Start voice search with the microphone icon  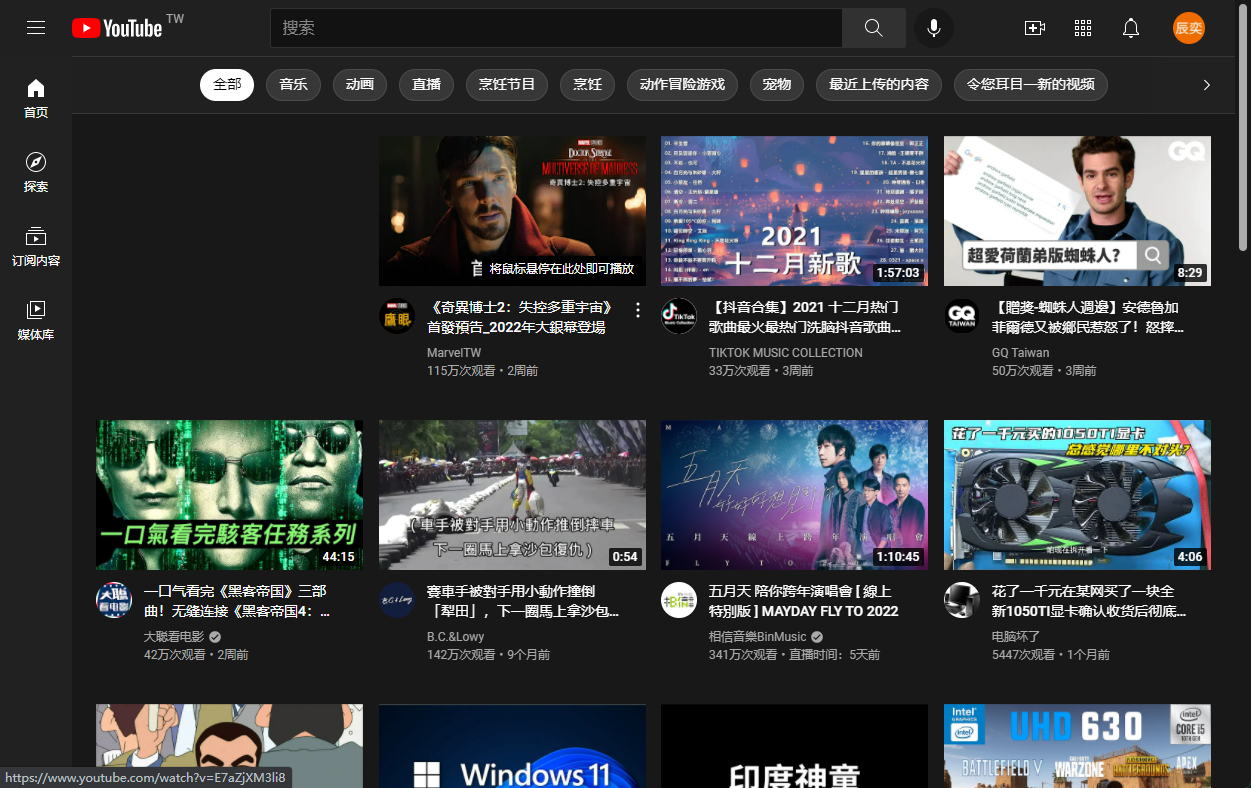(x=933, y=27)
